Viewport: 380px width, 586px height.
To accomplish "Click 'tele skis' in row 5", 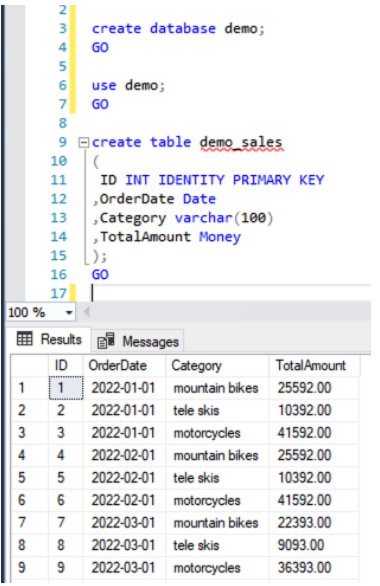I will pyautogui.click(x=196, y=478).
